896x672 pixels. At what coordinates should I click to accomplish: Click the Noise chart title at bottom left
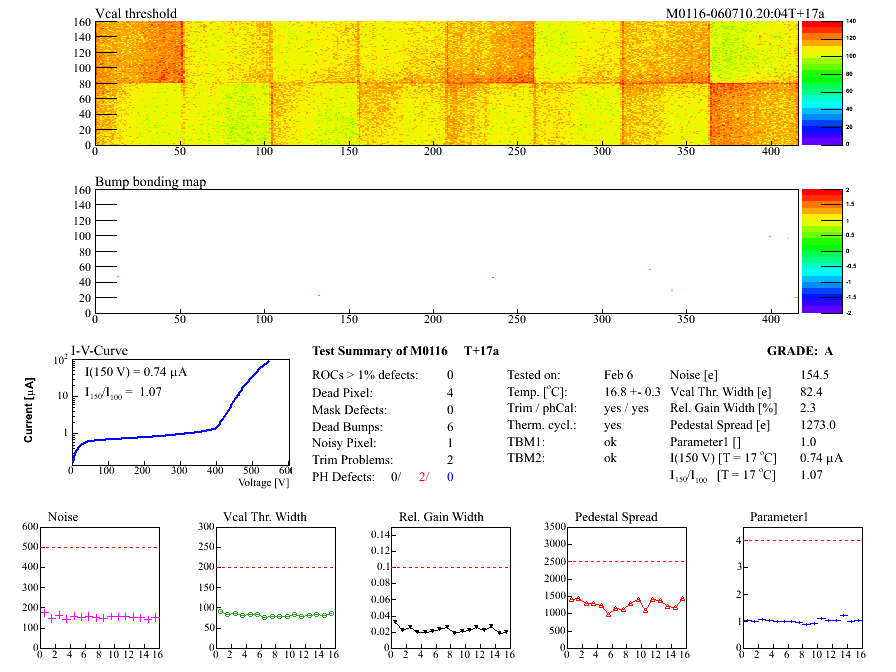coord(64,517)
